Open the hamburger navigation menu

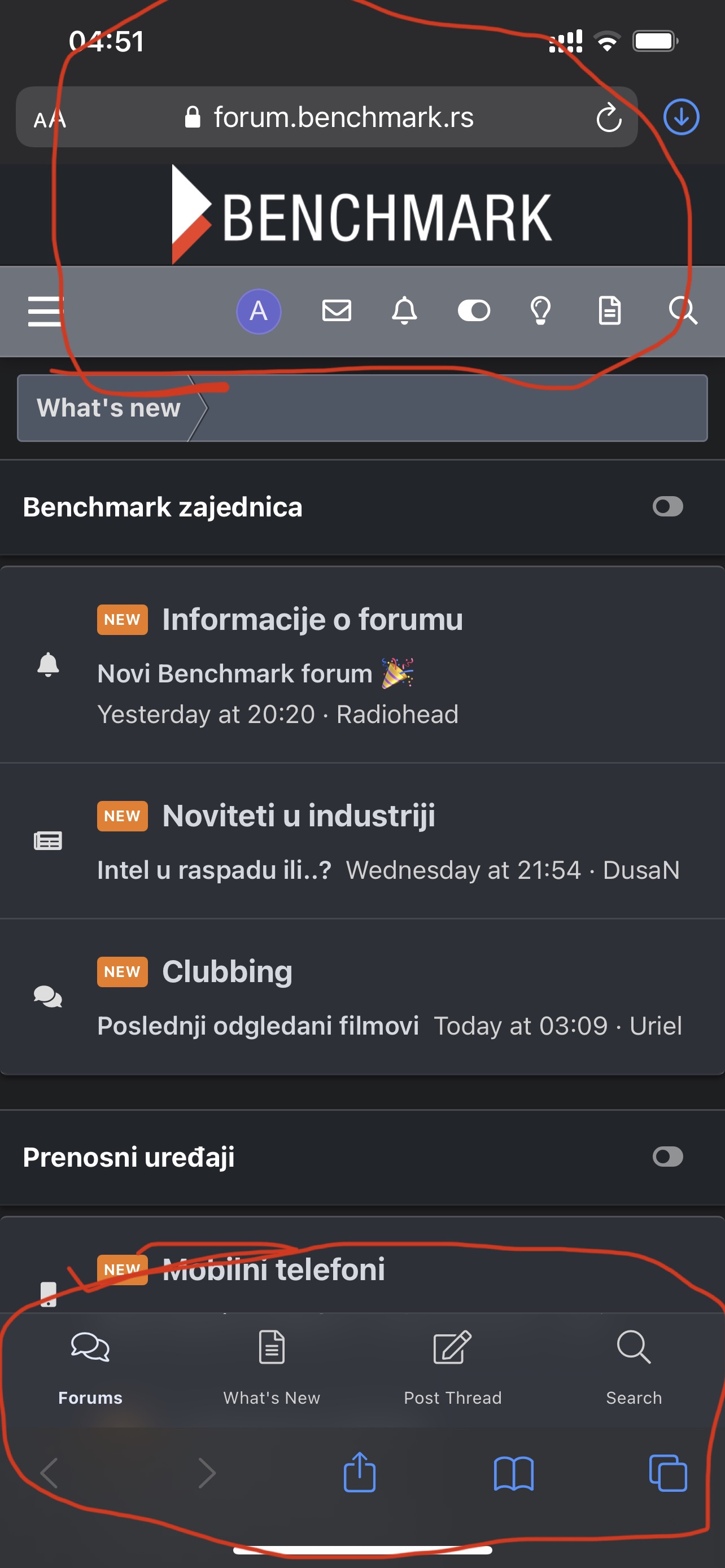click(x=46, y=311)
